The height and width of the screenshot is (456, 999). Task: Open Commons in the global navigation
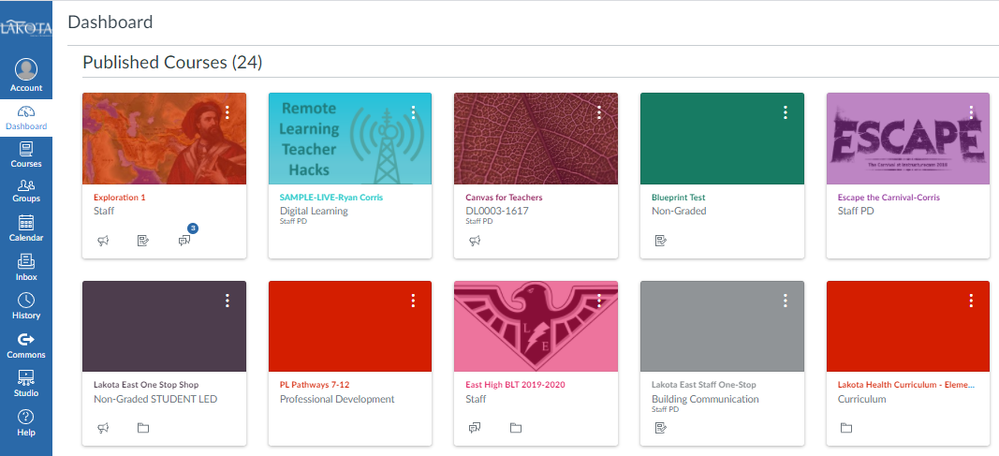26,344
